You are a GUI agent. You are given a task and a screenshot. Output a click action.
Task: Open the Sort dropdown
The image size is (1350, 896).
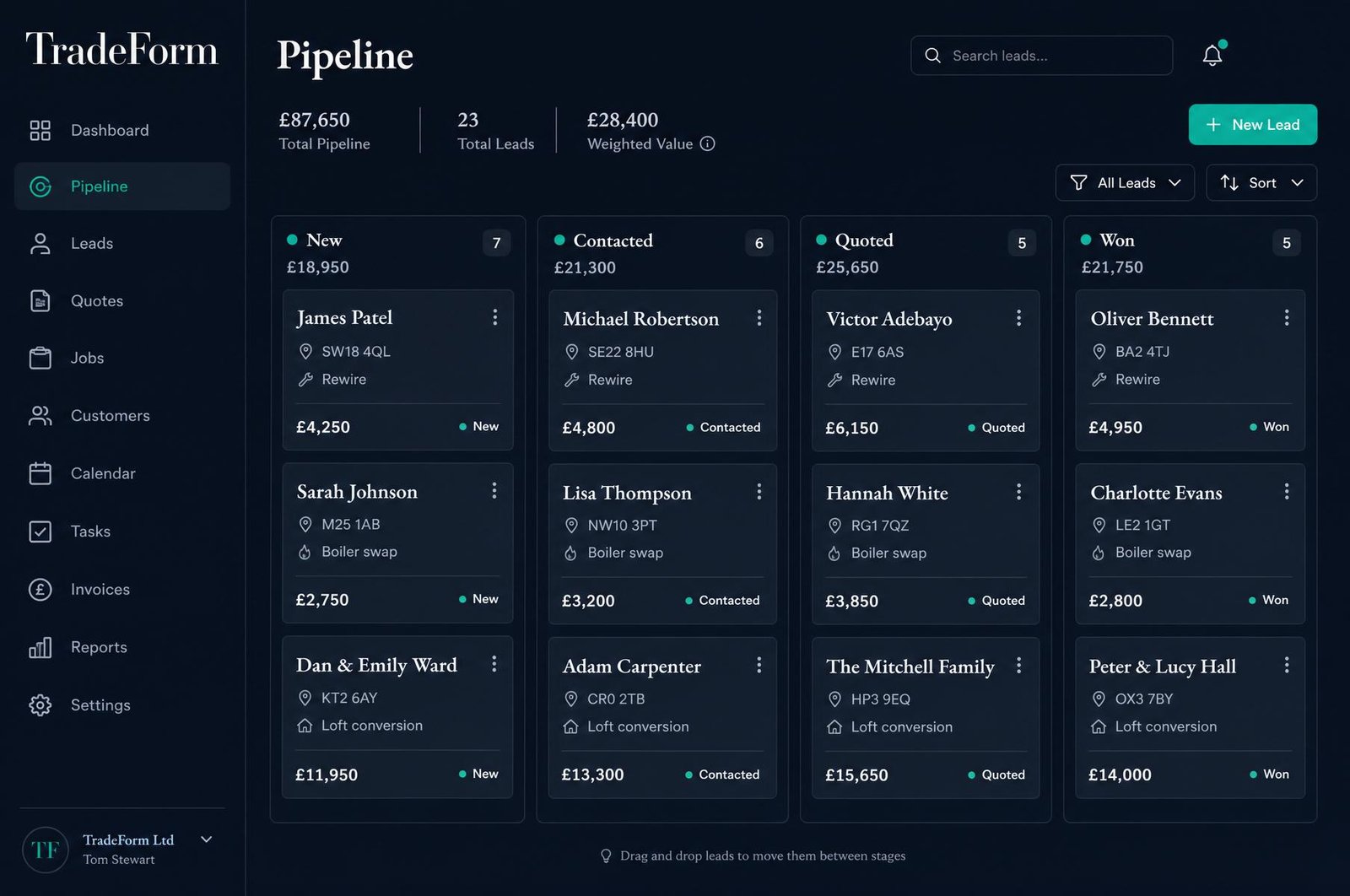tap(1261, 182)
